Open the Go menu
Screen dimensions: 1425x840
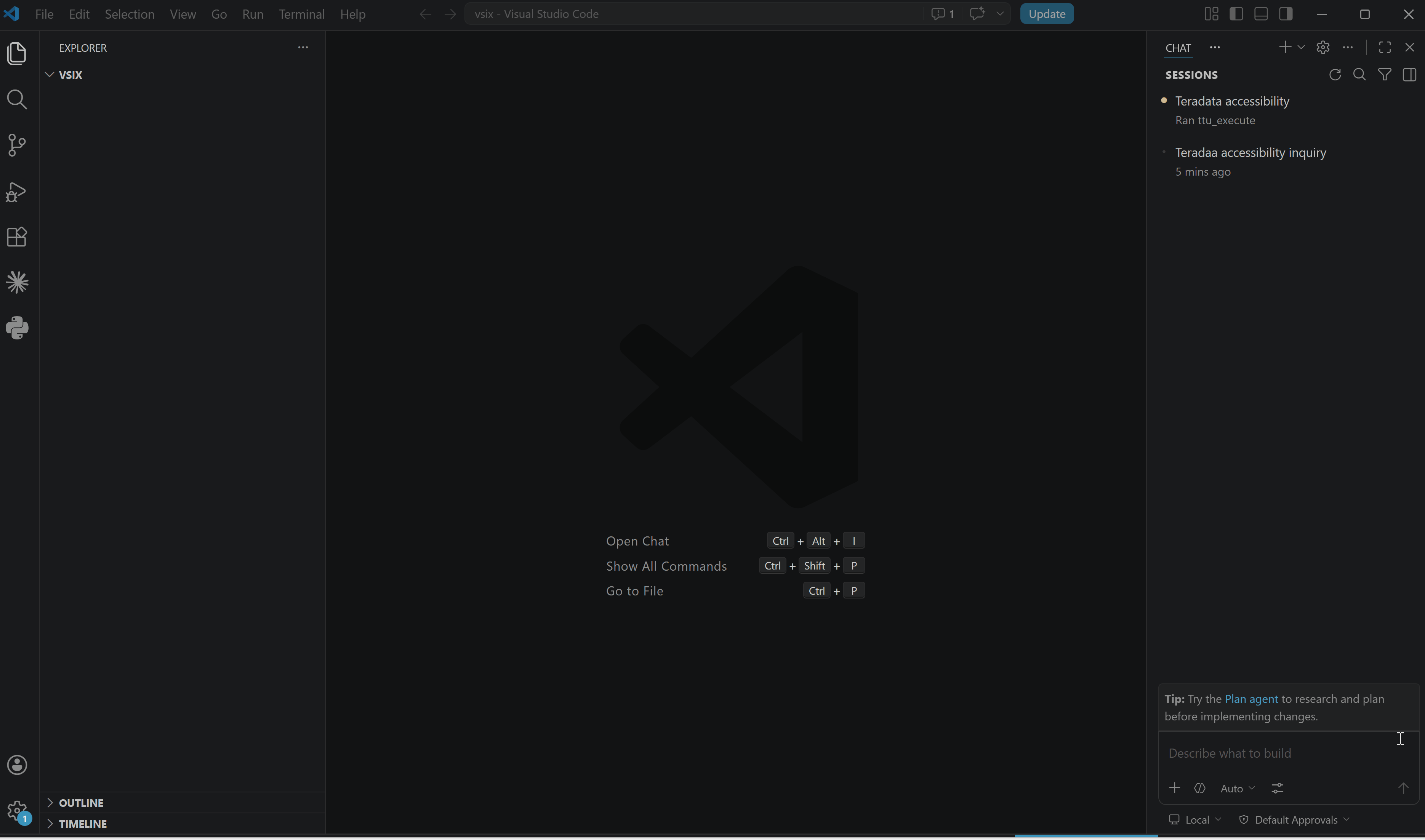(x=219, y=14)
